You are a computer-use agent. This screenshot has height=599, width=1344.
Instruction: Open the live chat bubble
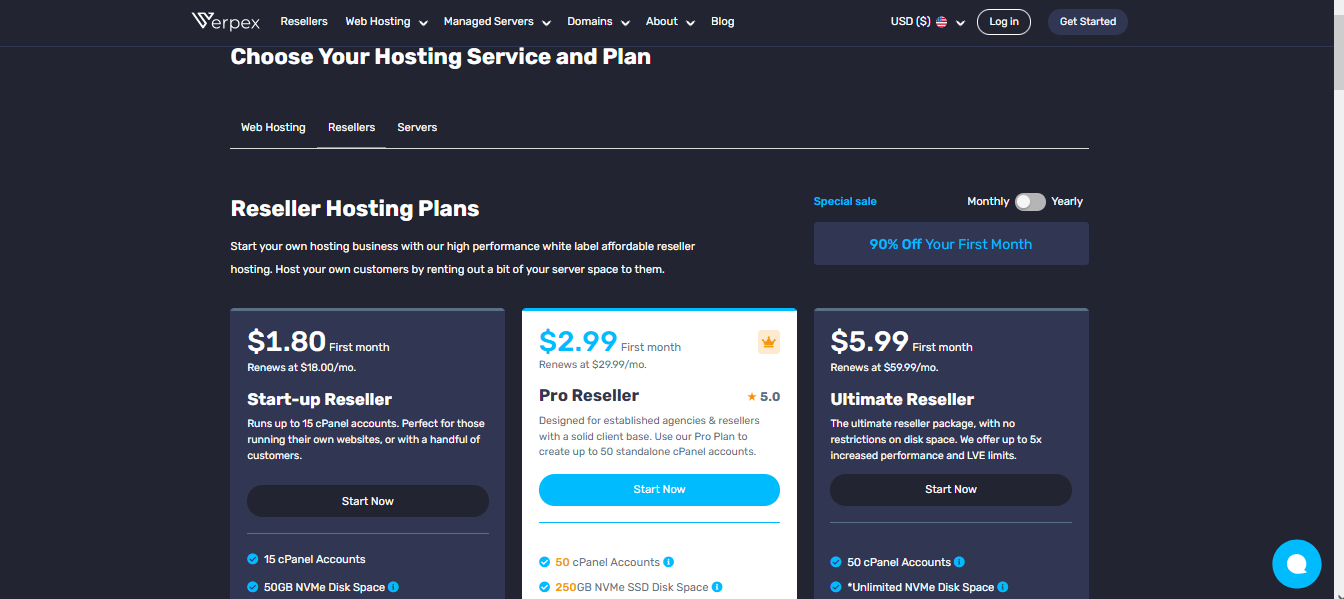click(x=1296, y=563)
